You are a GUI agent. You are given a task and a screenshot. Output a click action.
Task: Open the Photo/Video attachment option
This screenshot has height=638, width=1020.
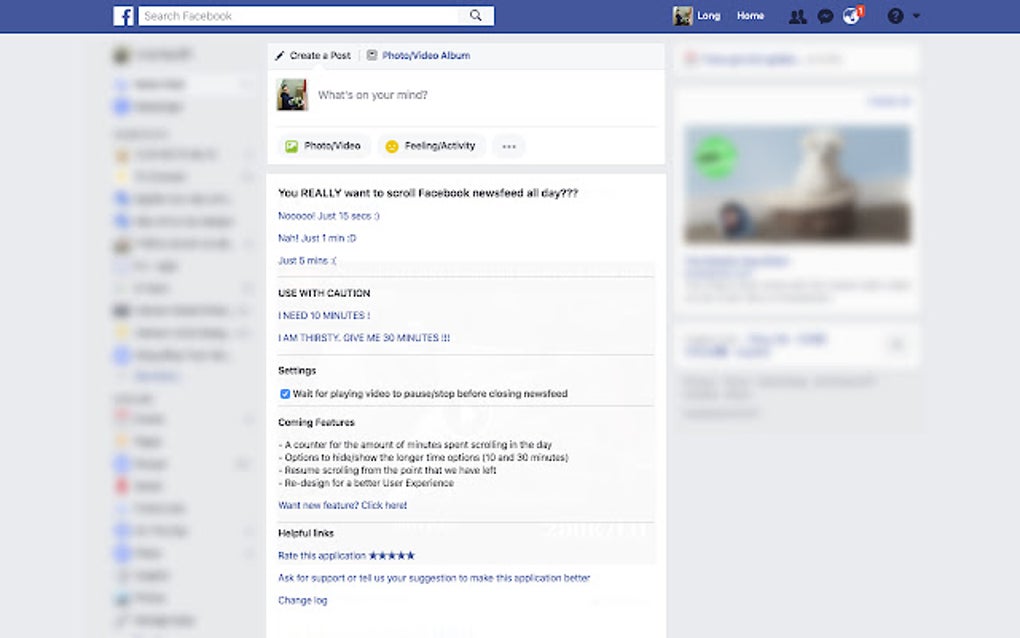[325, 146]
